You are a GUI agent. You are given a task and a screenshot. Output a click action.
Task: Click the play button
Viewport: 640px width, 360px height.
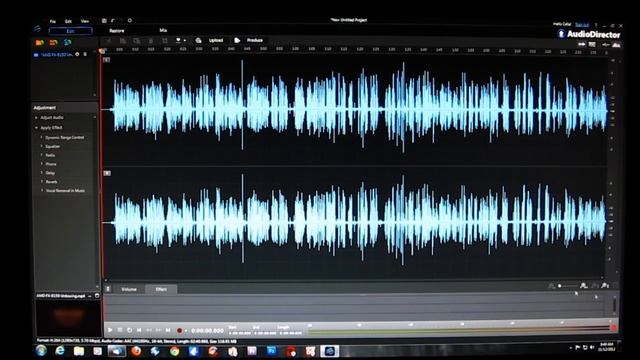coord(110,330)
